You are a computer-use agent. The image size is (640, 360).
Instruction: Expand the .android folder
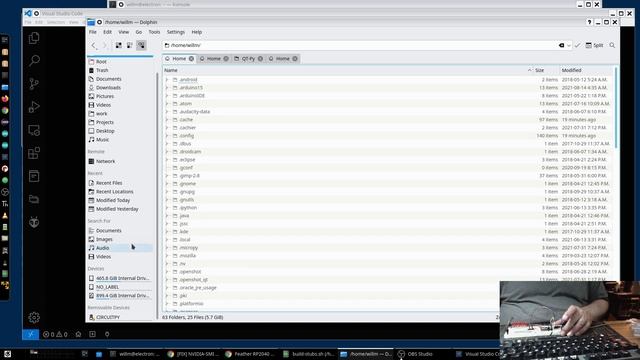tap(167, 80)
